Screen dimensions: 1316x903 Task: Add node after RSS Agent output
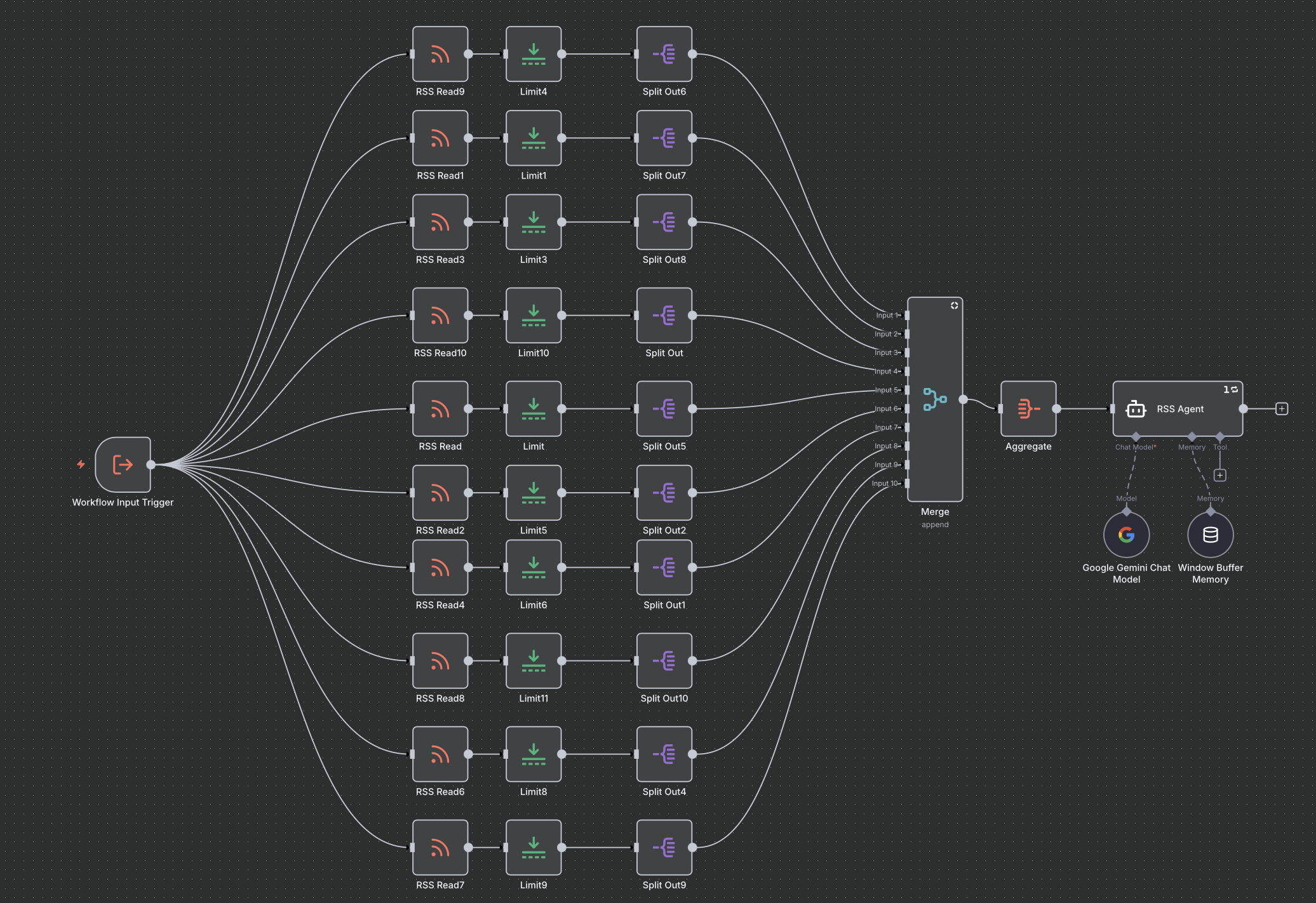tap(1282, 409)
